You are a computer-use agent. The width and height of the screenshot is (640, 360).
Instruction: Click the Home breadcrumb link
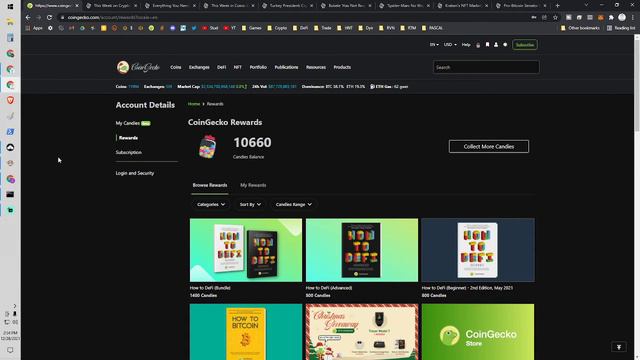(193, 104)
